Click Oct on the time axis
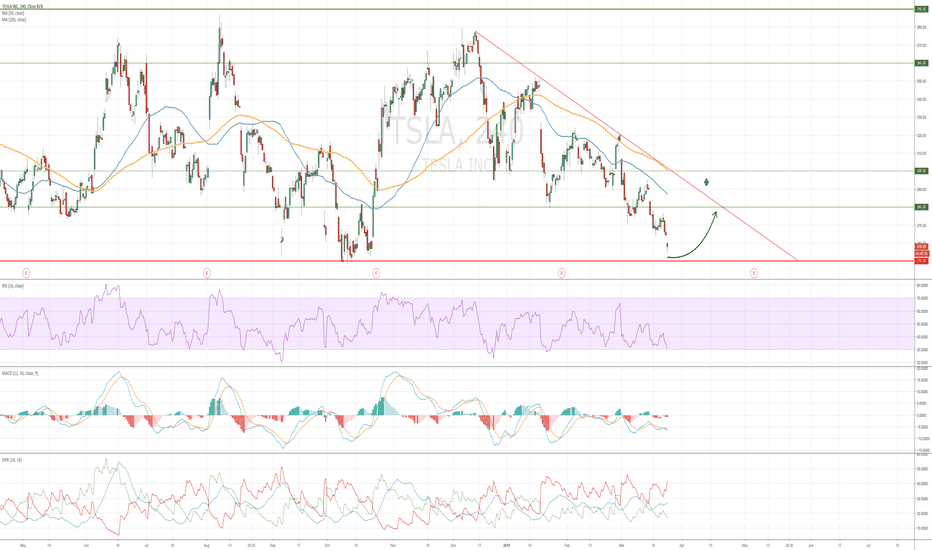Screen dimensions: 932x550 [327, 545]
